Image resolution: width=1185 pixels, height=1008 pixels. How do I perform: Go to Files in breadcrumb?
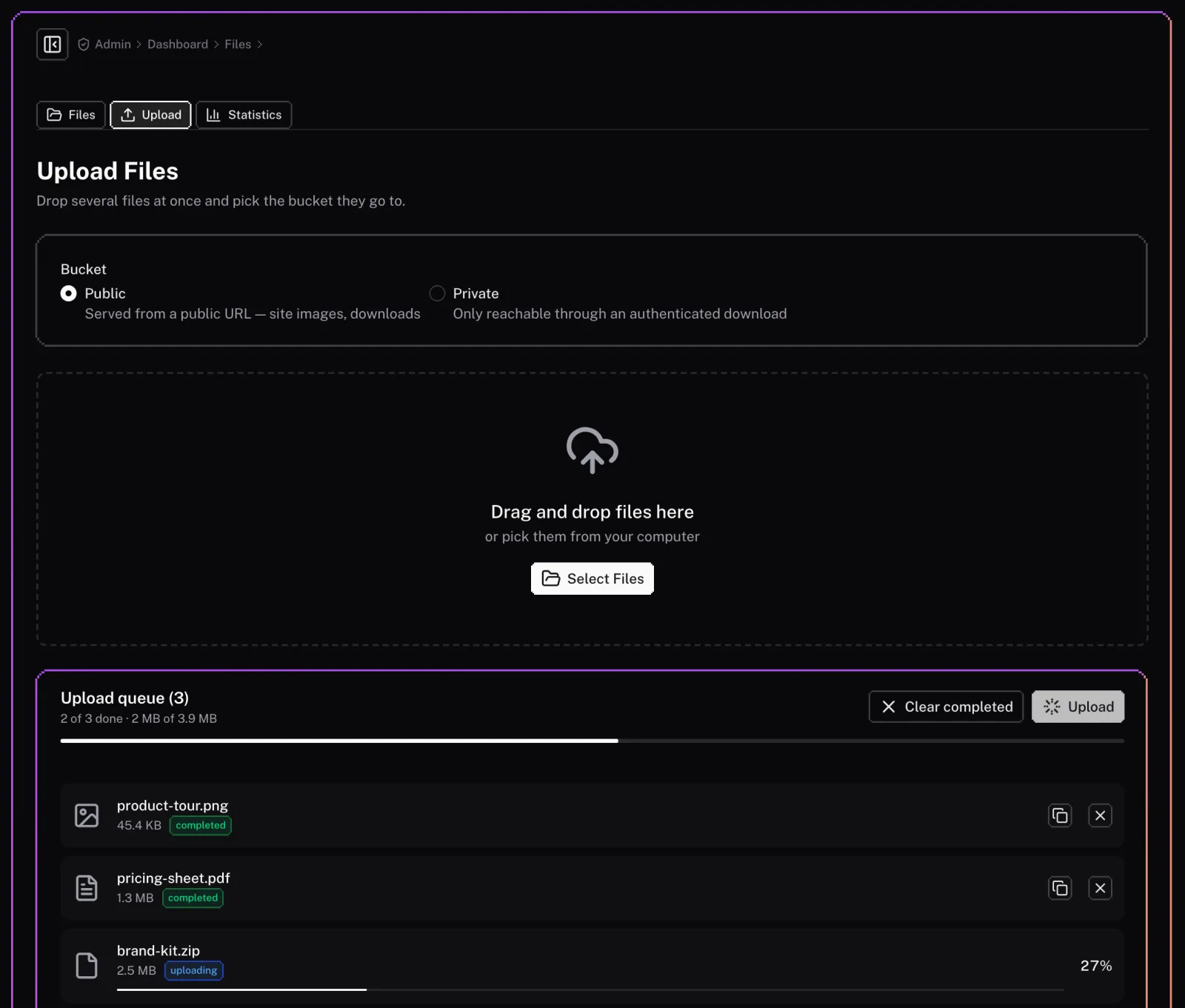coord(238,44)
